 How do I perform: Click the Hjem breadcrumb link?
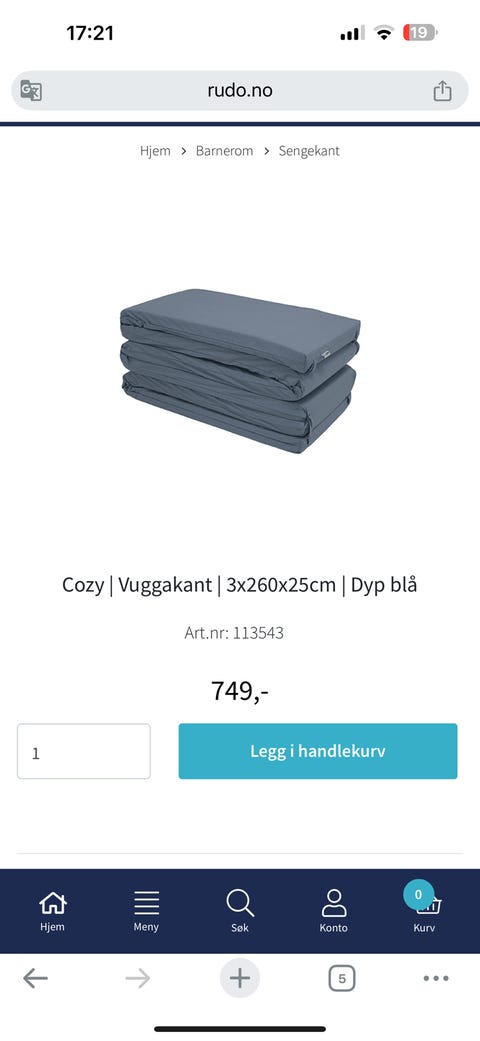[x=155, y=151]
